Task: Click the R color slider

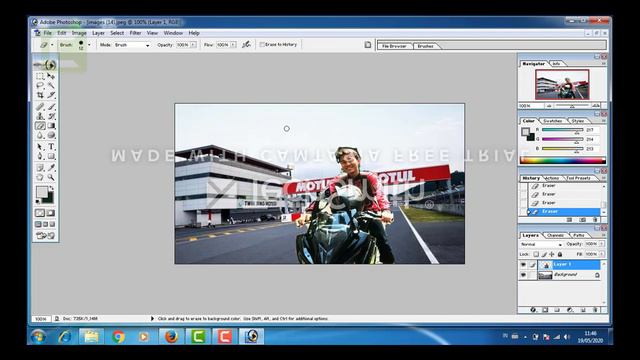Action: (x=562, y=130)
